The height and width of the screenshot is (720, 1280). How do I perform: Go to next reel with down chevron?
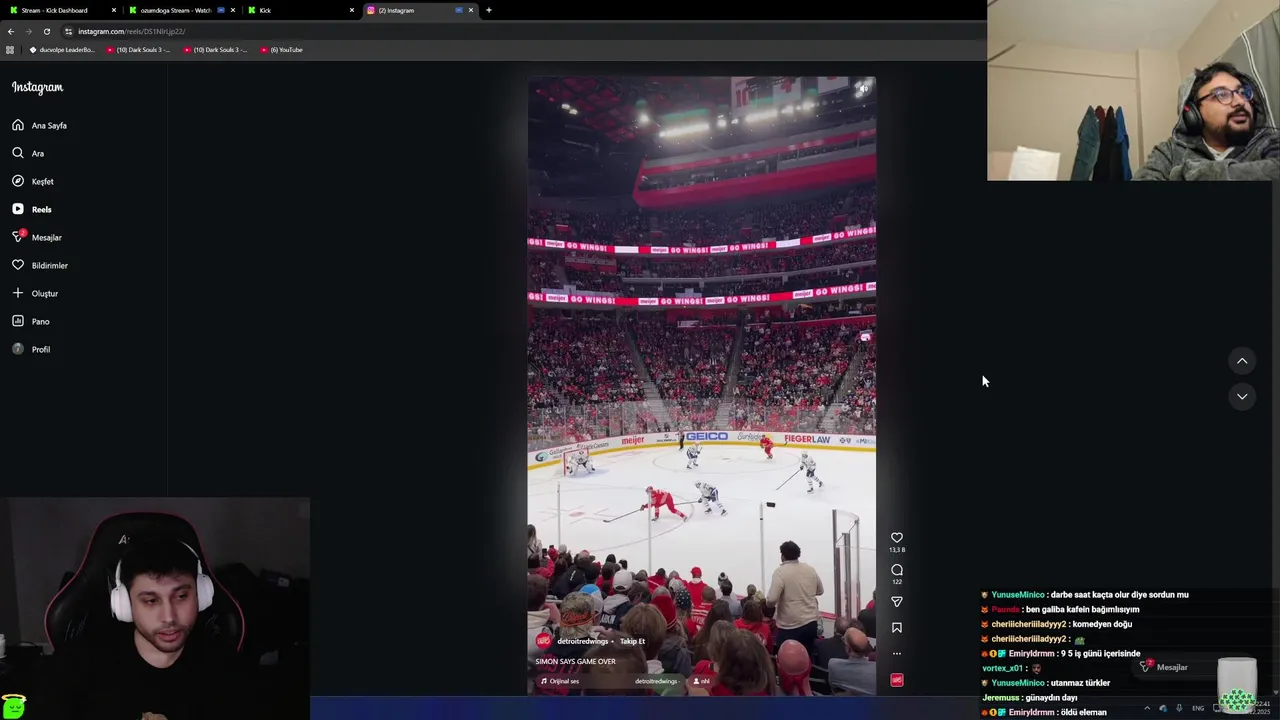click(1242, 396)
